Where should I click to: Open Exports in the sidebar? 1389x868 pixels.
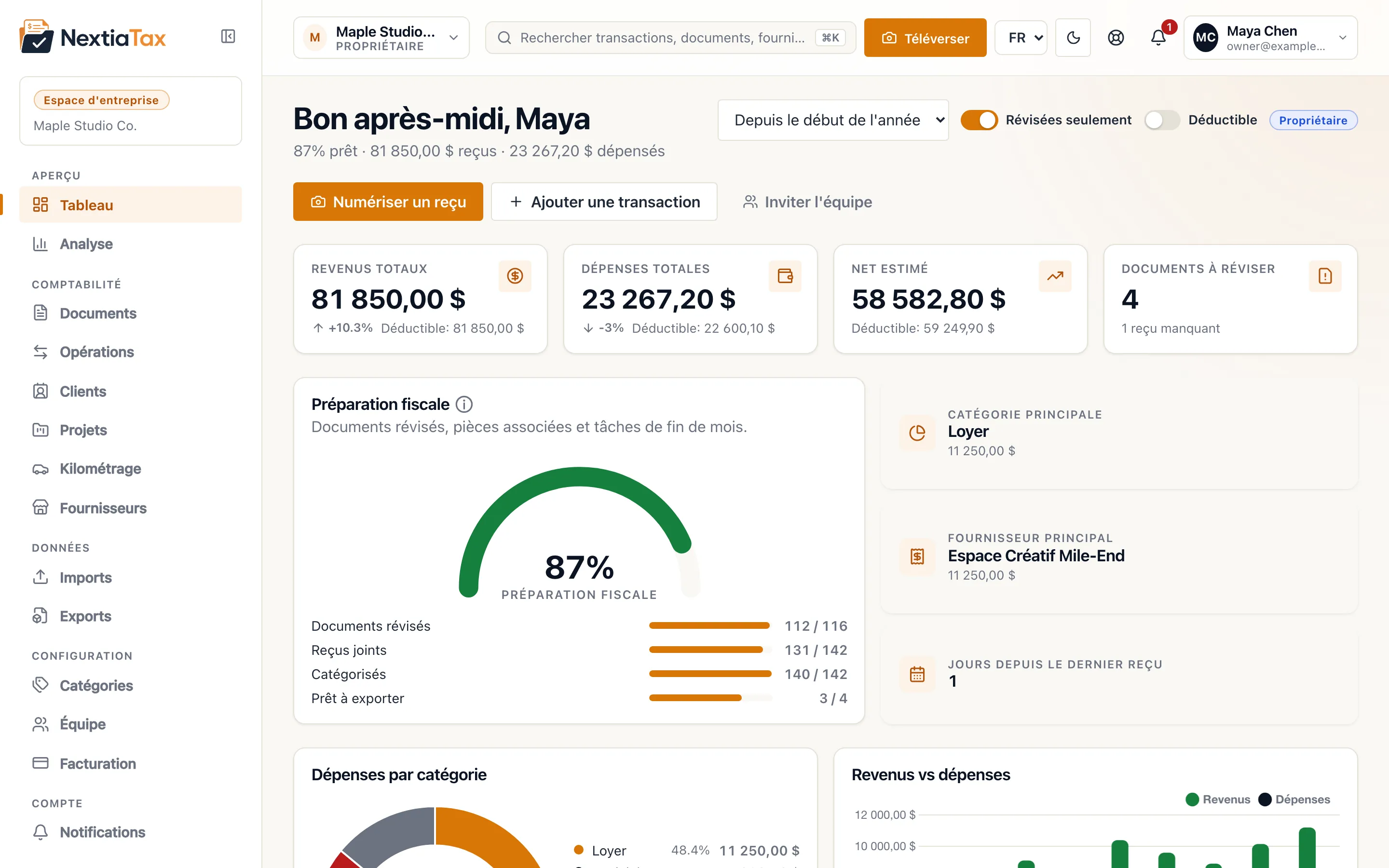coord(130,616)
